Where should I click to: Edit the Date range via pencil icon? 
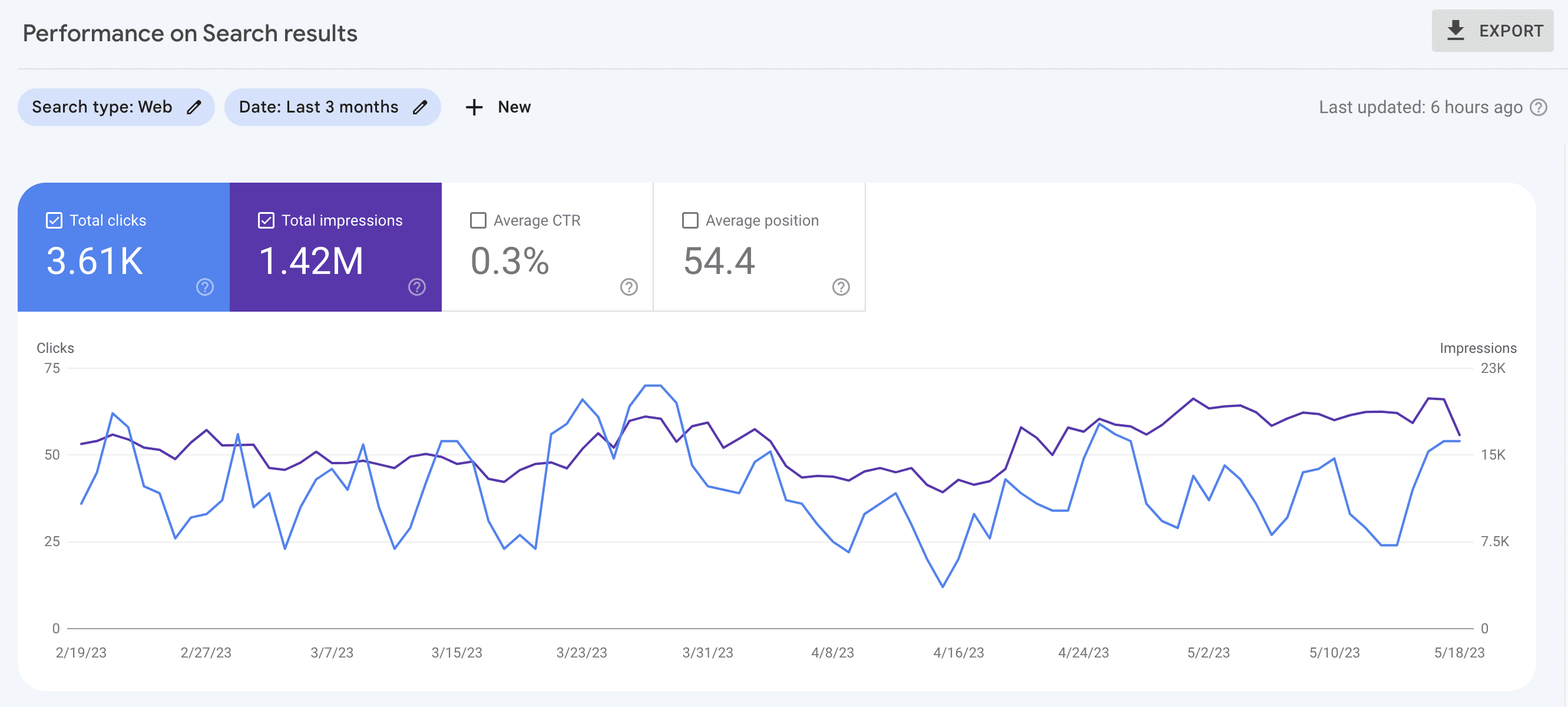coord(421,107)
